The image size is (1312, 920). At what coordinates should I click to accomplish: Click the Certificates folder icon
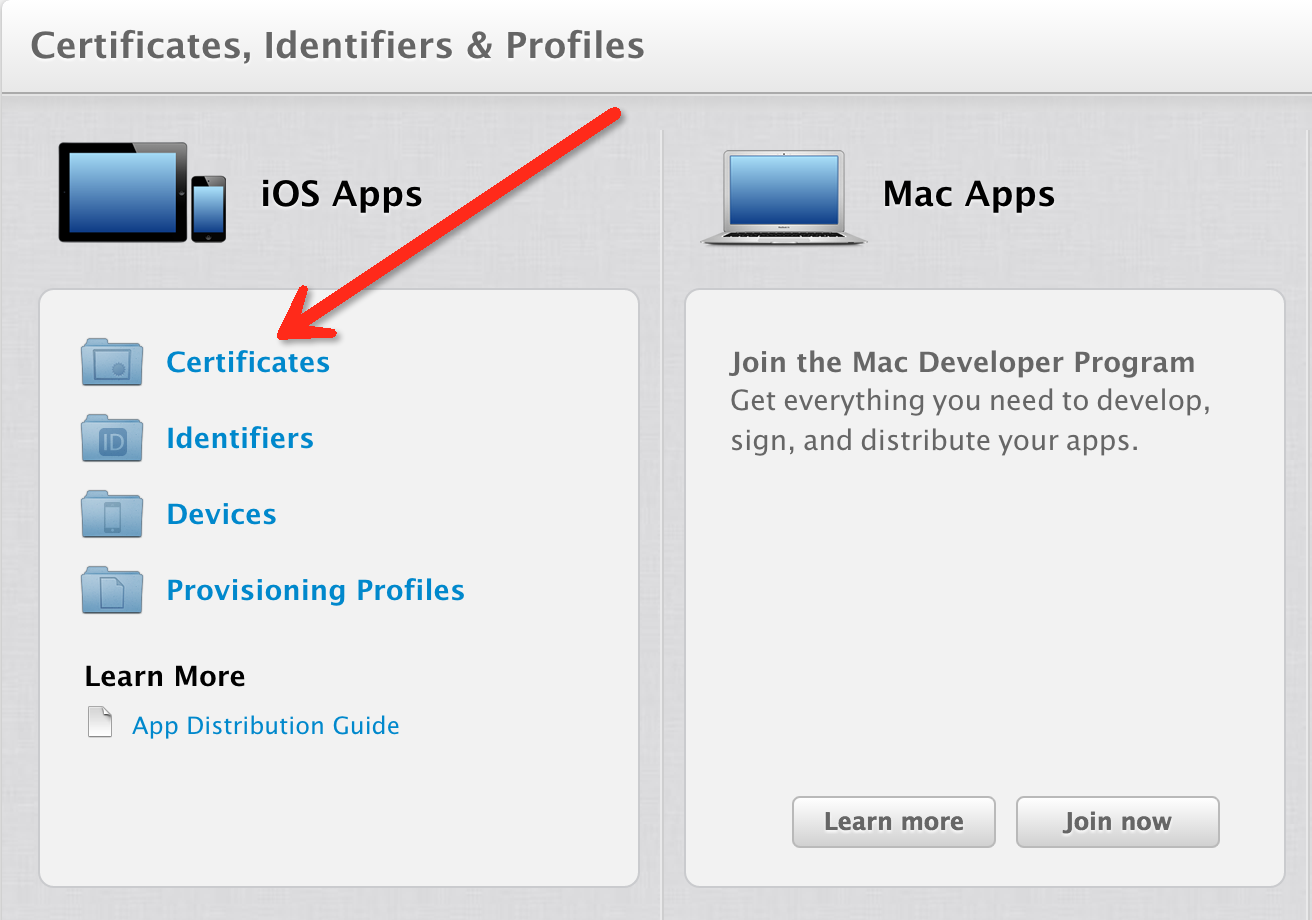pos(112,362)
